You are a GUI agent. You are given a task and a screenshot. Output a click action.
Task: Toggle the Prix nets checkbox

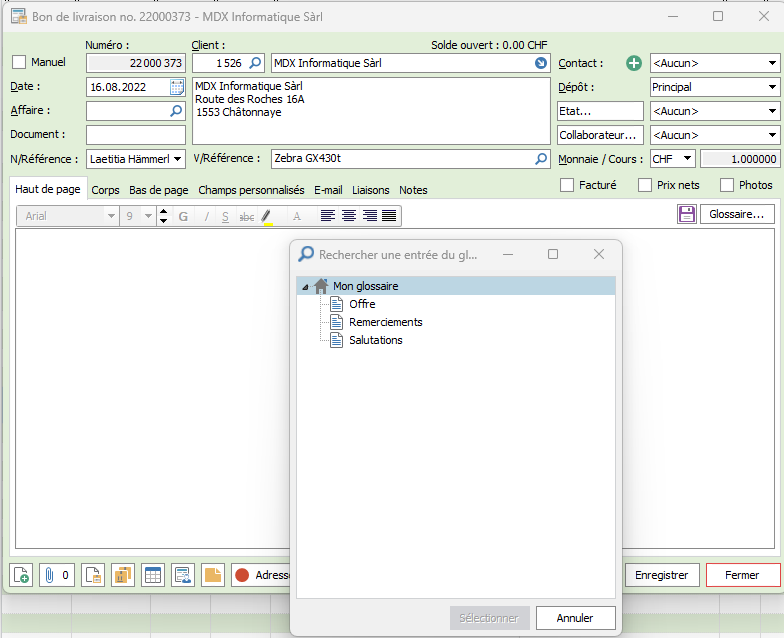point(645,185)
